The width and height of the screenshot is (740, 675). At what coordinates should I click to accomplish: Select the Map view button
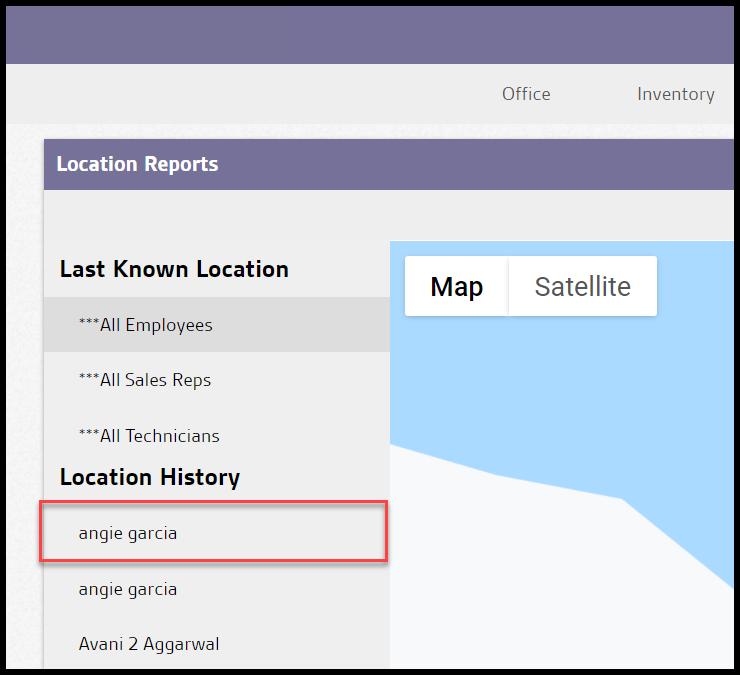point(456,287)
